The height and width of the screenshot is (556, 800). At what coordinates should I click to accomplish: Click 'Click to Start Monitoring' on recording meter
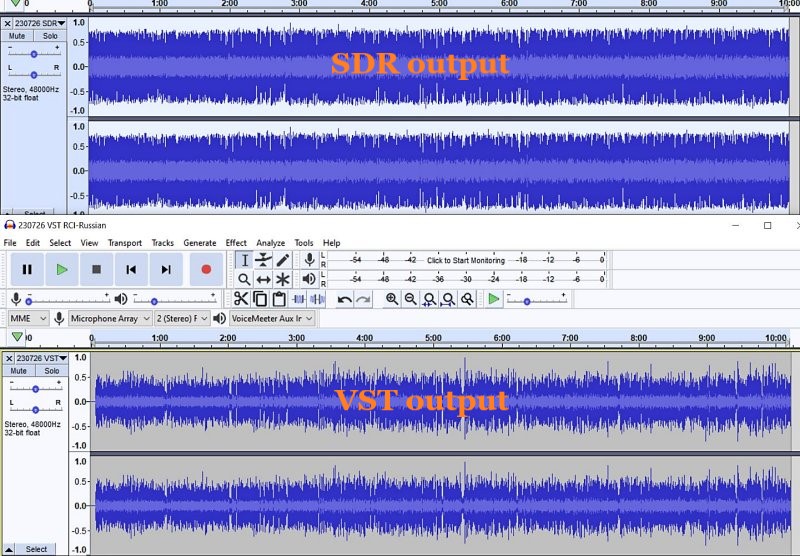coord(466,260)
